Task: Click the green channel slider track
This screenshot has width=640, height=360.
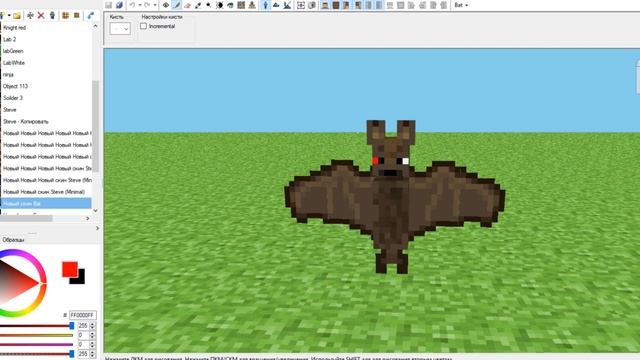Action: click(37, 335)
